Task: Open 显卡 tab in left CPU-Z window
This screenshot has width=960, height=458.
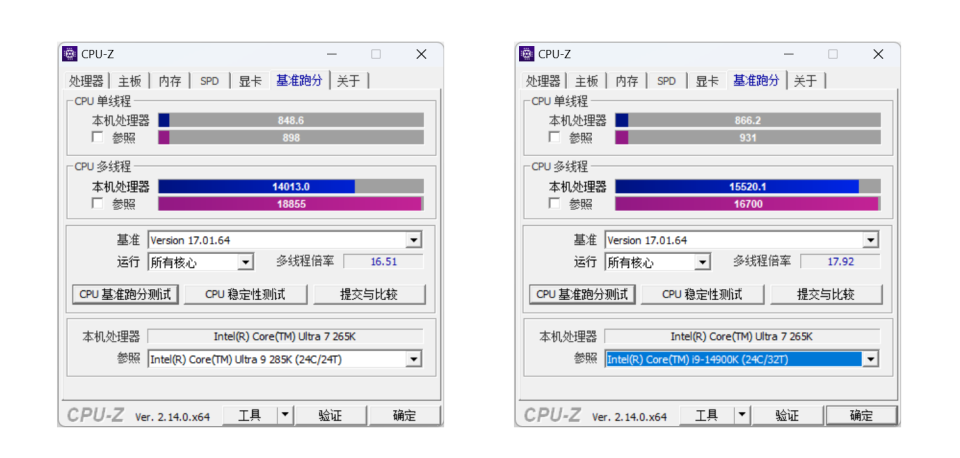Action: click(x=250, y=81)
